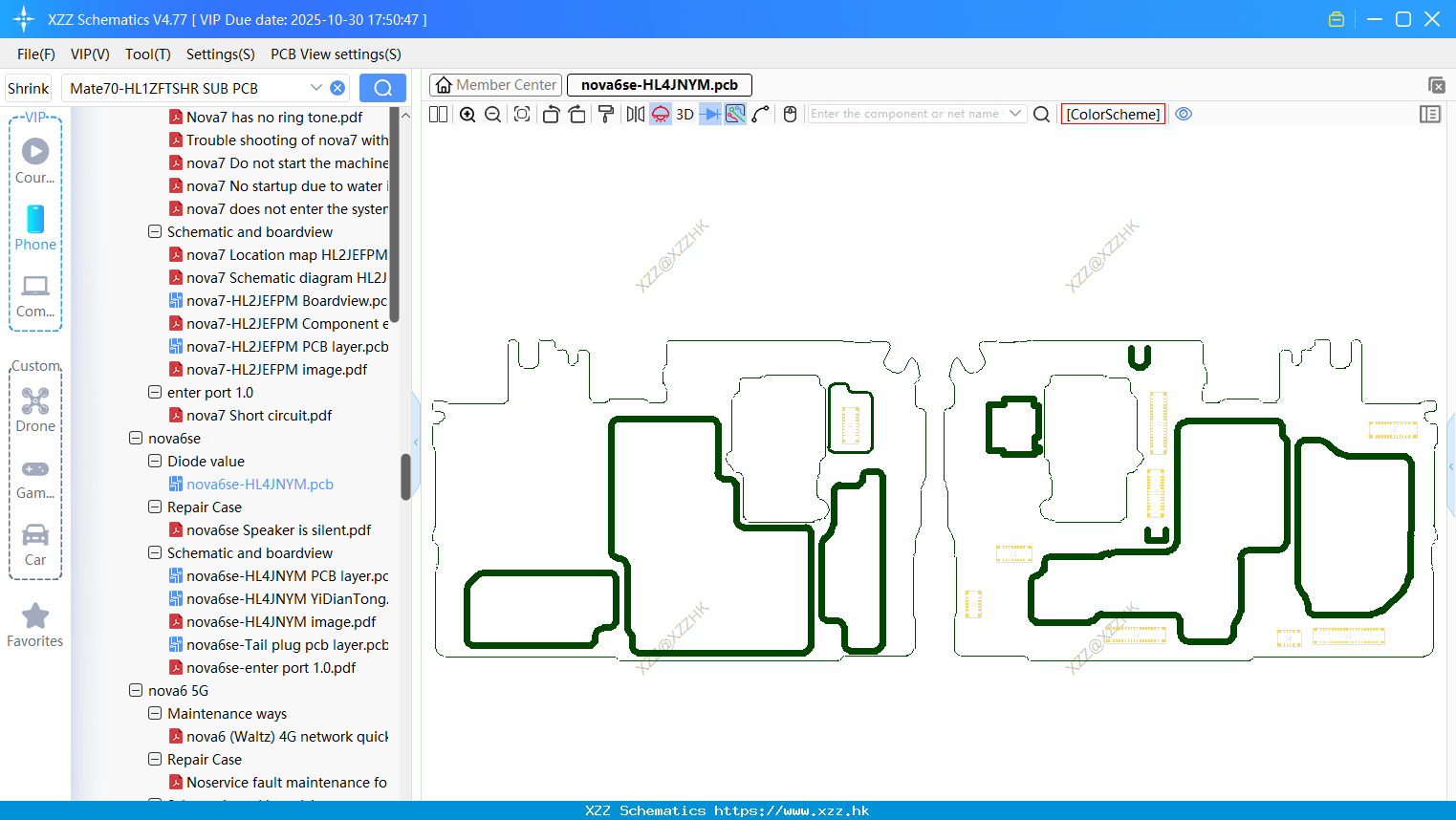
Task: Rotate board counter-clockwise
Action: [551, 114]
